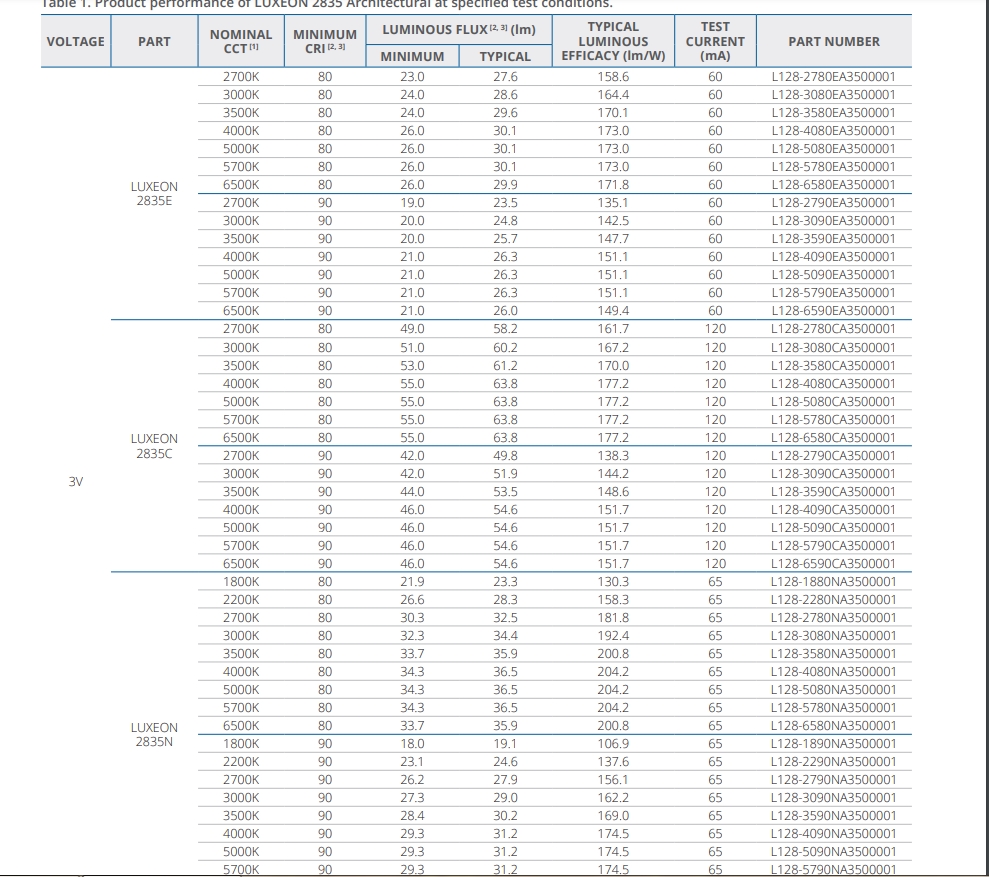This screenshot has width=989, height=877.
Task: Select part number L128-2790EA3500001
Action: [x=834, y=203]
